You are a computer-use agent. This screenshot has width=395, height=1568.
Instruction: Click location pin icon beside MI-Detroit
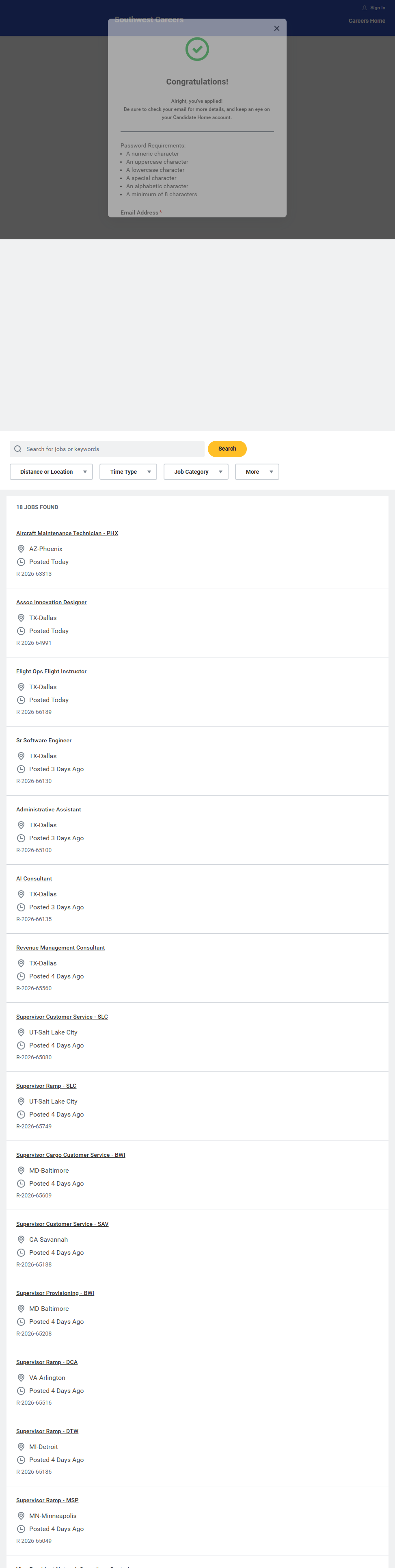[21, 1447]
